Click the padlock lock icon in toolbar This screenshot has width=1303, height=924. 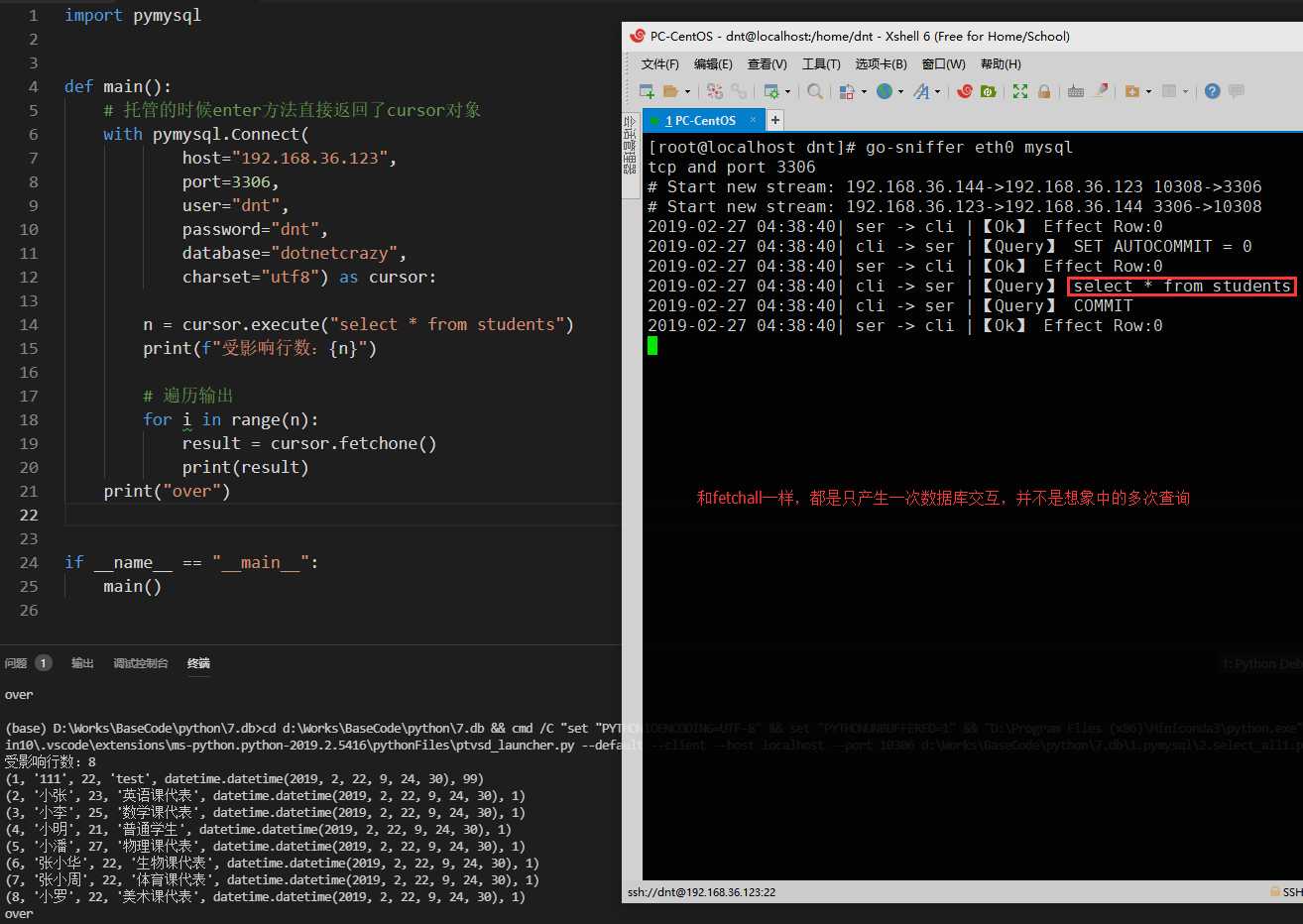pyautogui.click(x=1044, y=91)
